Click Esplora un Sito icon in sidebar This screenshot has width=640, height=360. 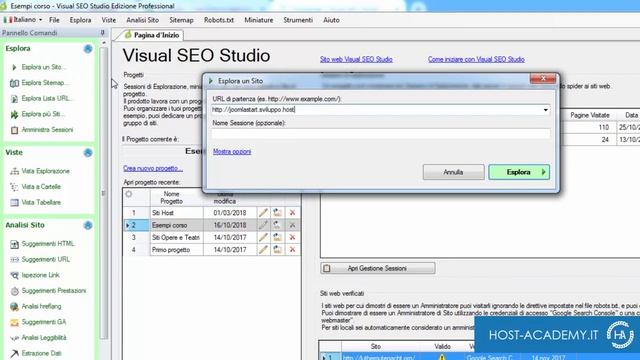click(x=14, y=67)
